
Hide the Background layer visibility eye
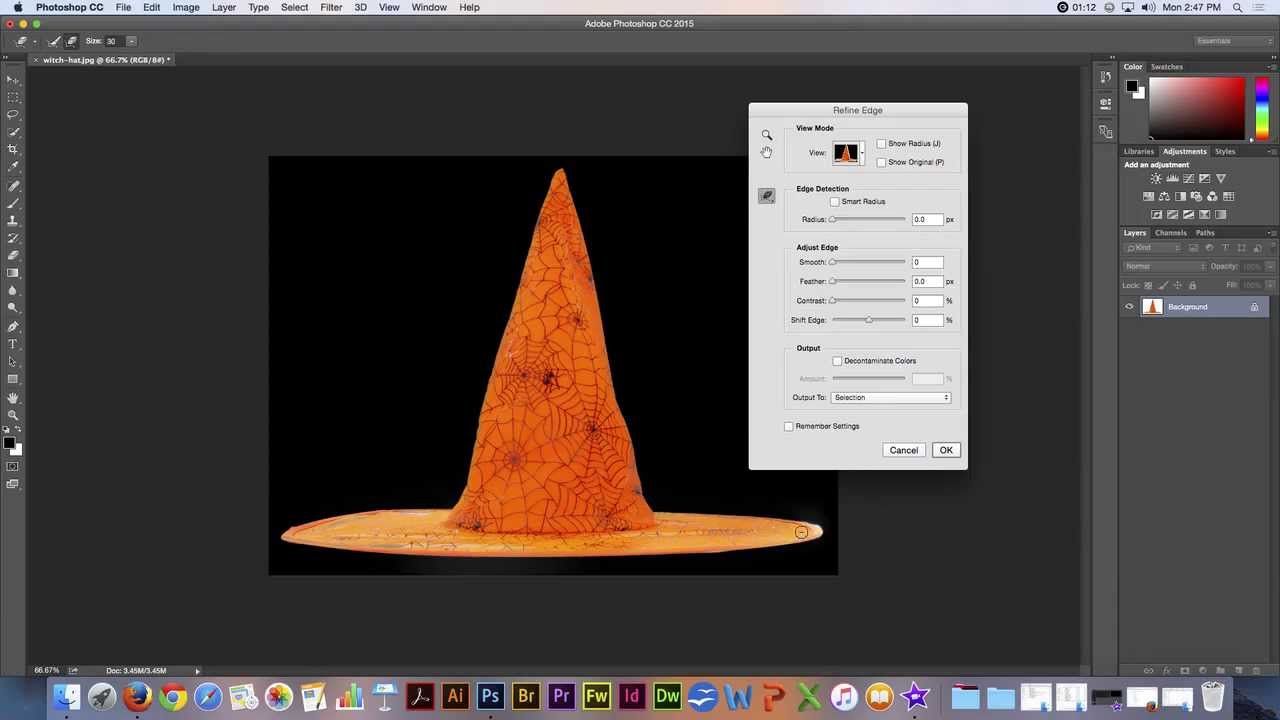1129,307
